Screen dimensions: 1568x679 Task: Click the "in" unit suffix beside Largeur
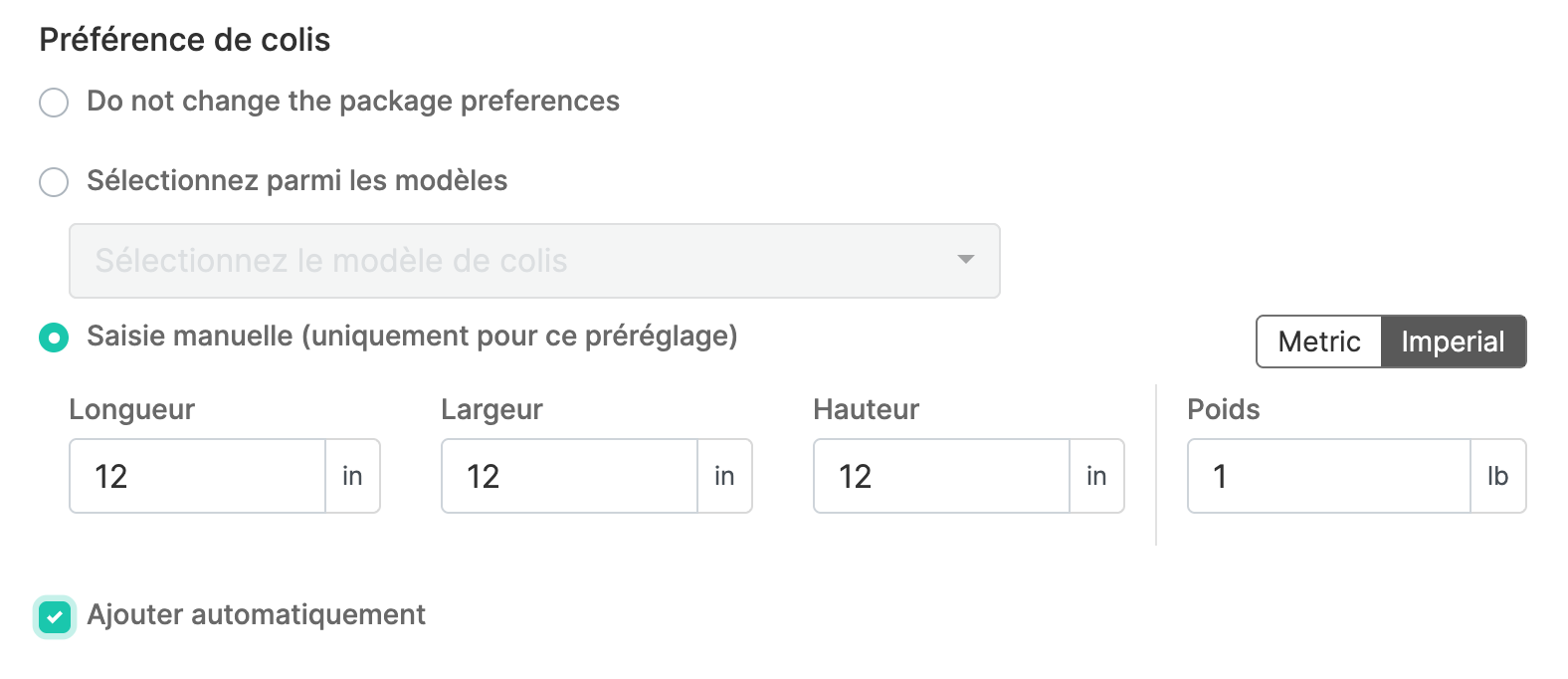(x=724, y=476)
